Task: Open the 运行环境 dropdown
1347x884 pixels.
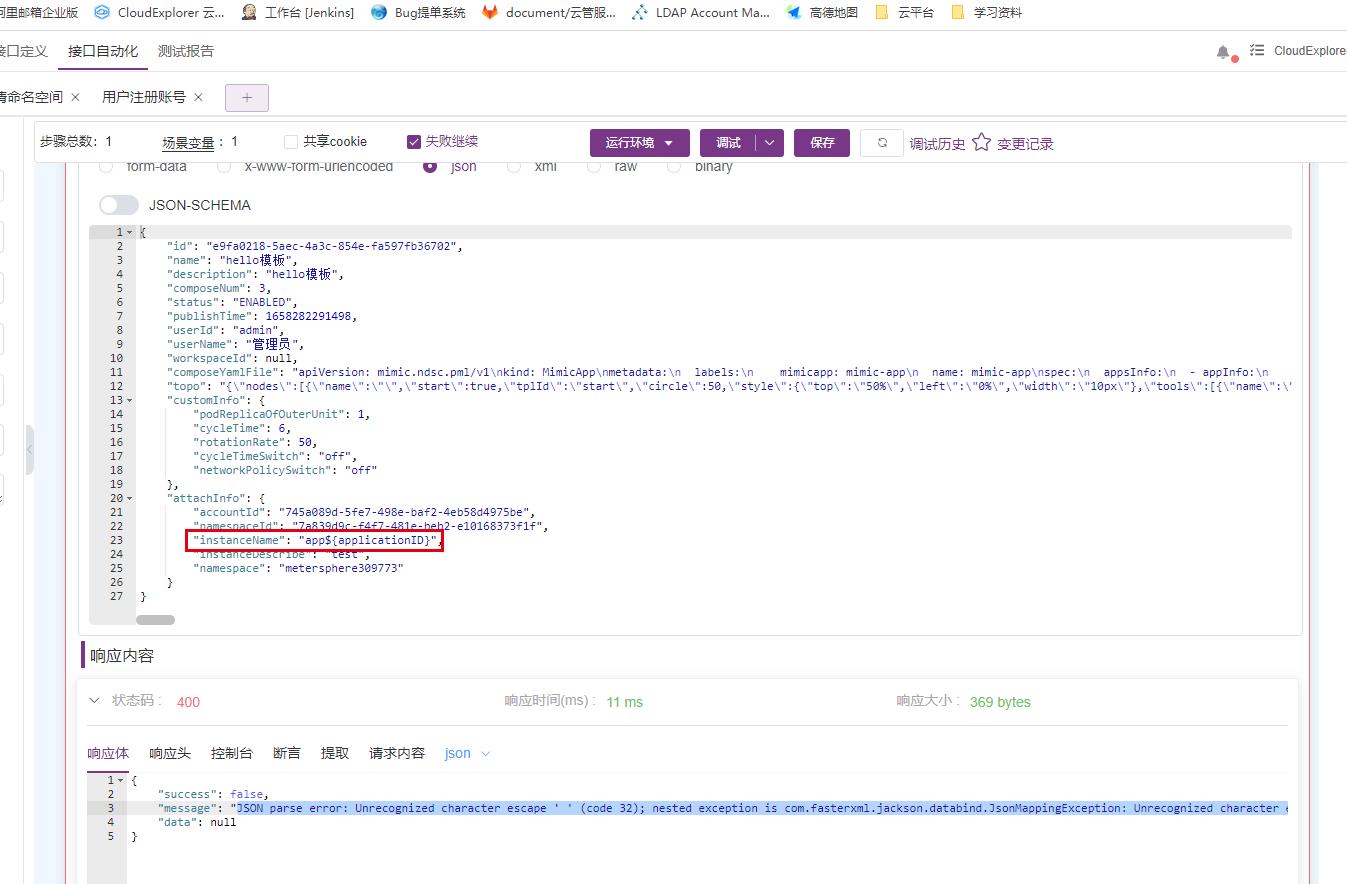Action: point(638,142)
